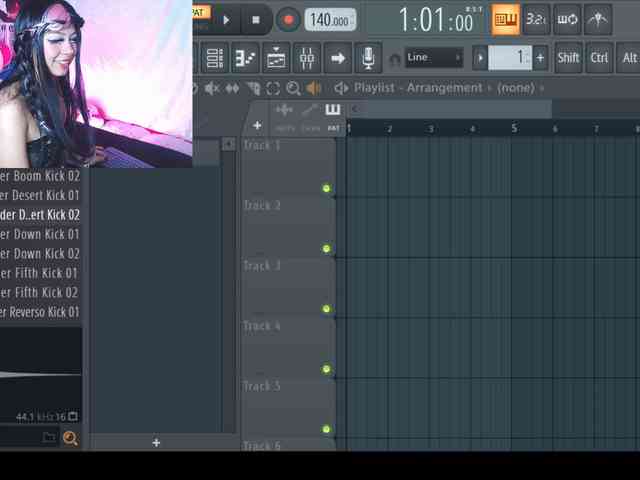Open the Playlist options menu arrow

pyautogui.click(x=341, y=88)
